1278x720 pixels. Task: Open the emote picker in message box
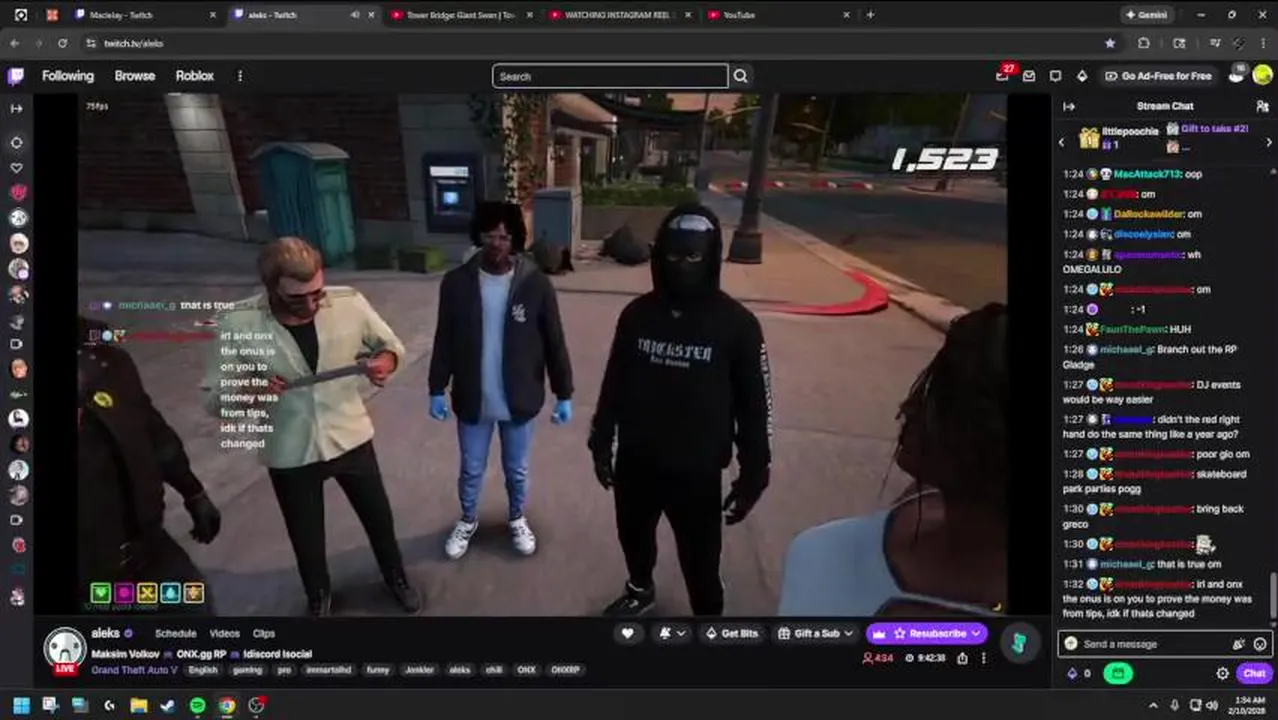tap(1260, 644)
